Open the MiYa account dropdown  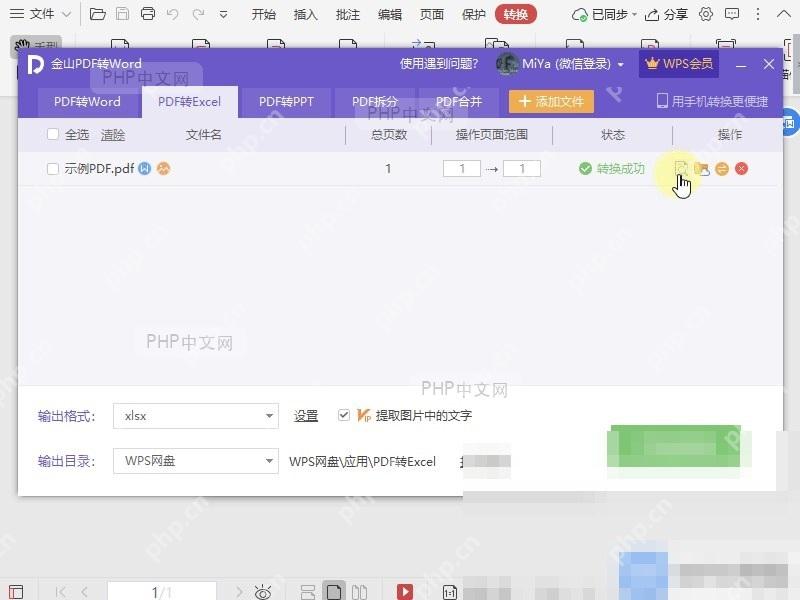coord(560,64)
